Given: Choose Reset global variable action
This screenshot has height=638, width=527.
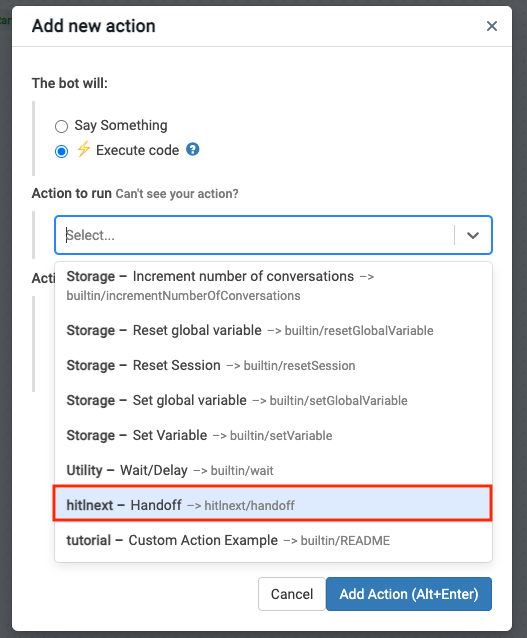Looking at the screenshot, I should coord(273,330).
